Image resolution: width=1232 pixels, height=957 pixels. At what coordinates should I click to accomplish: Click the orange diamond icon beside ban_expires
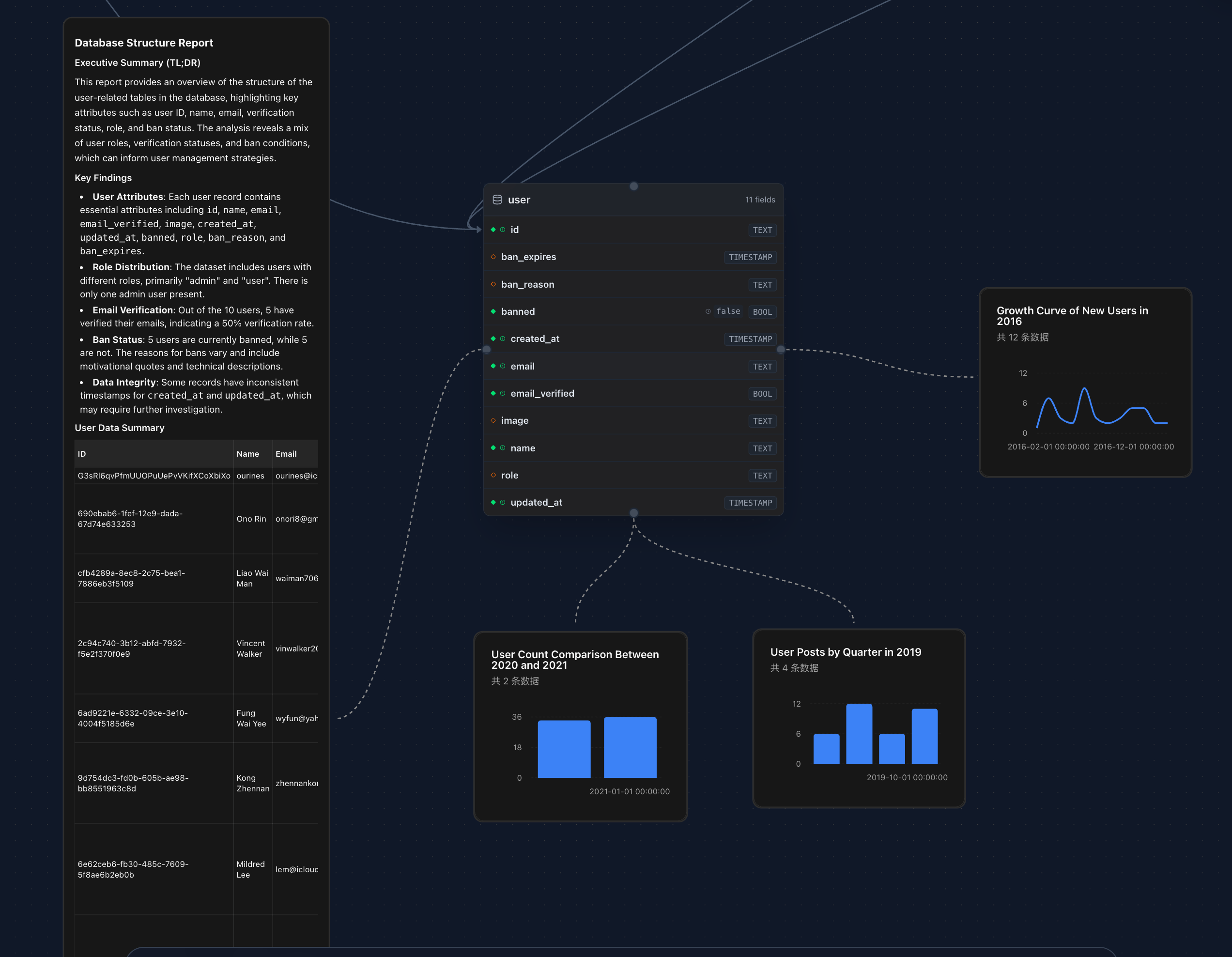[x=493, y=257]
